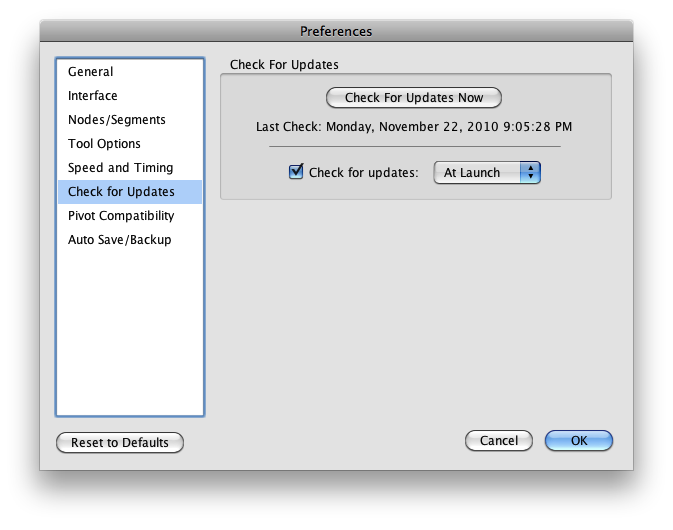Open the Interface preferences section
The width and height of the screenshot is (673, 530).
click(x=130, y=96)
